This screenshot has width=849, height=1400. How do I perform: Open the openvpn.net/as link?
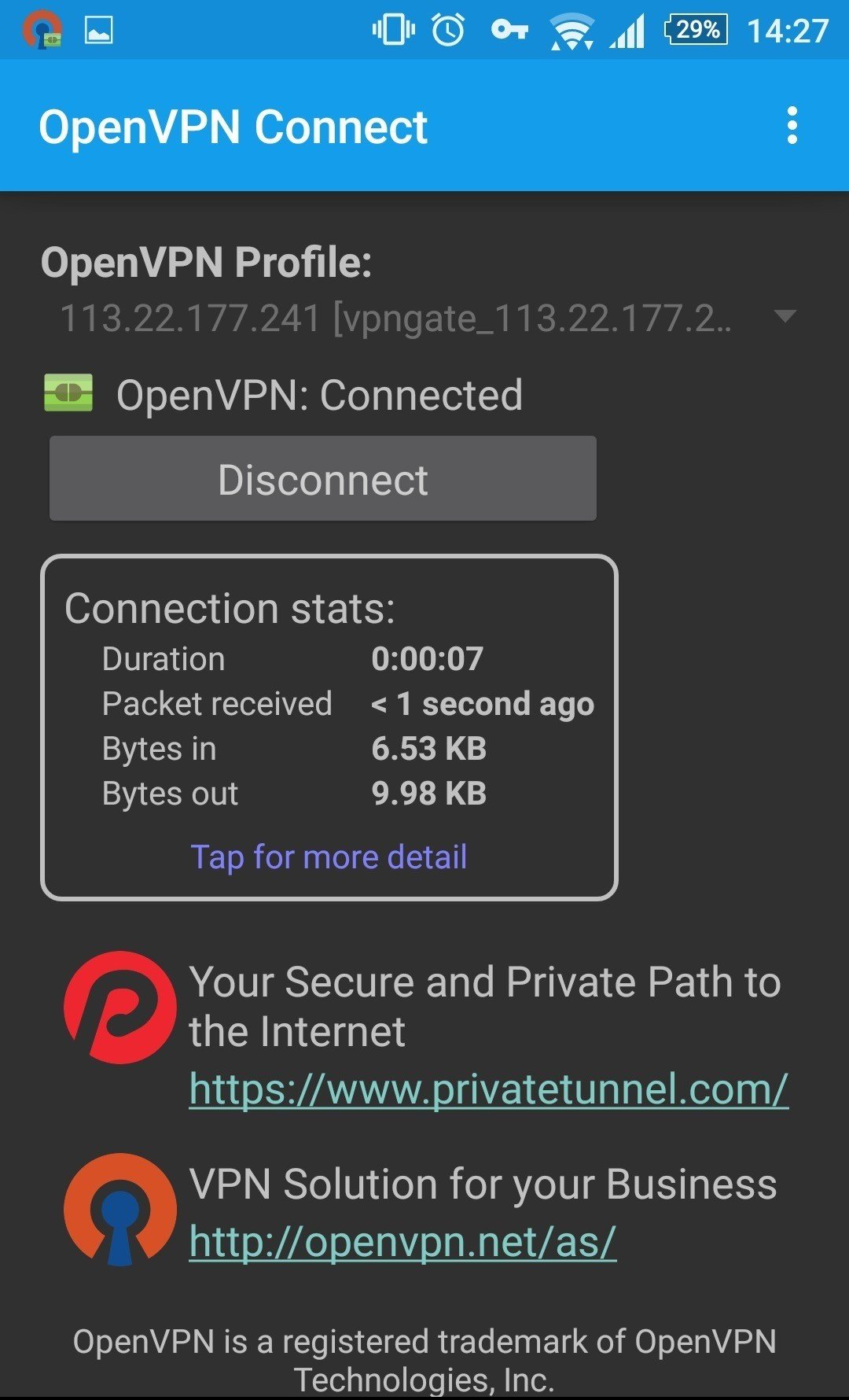402,1242
